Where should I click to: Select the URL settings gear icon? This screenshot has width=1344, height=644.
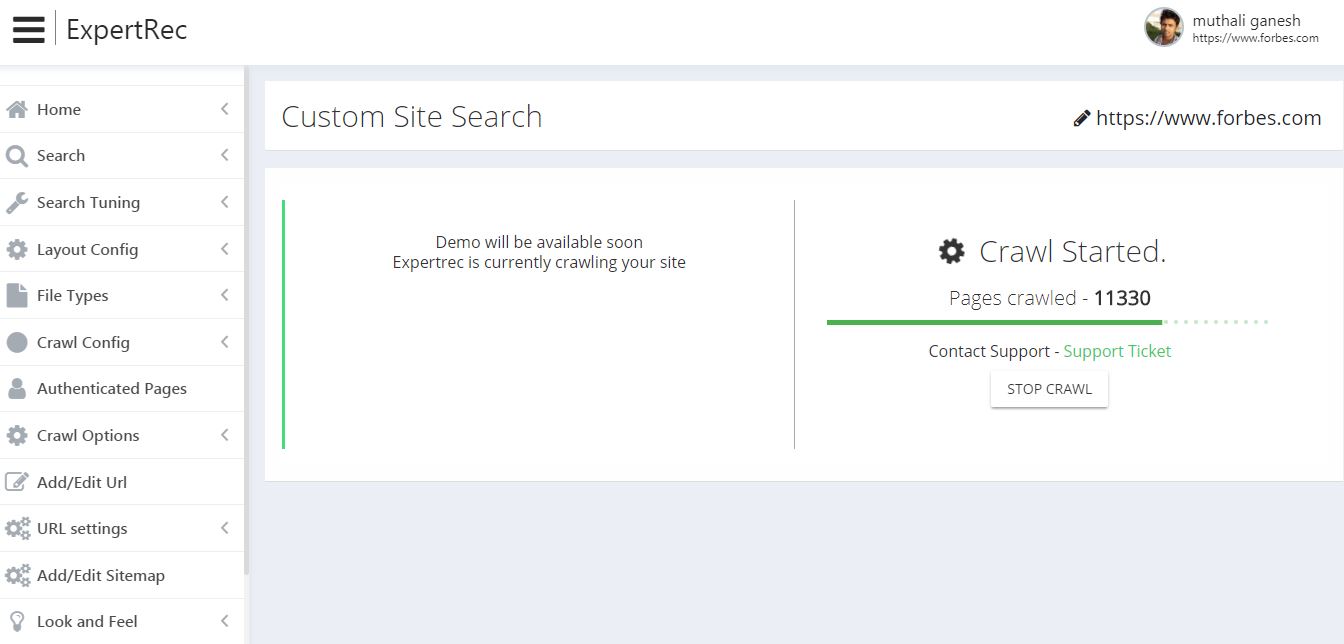pos(17,528)
